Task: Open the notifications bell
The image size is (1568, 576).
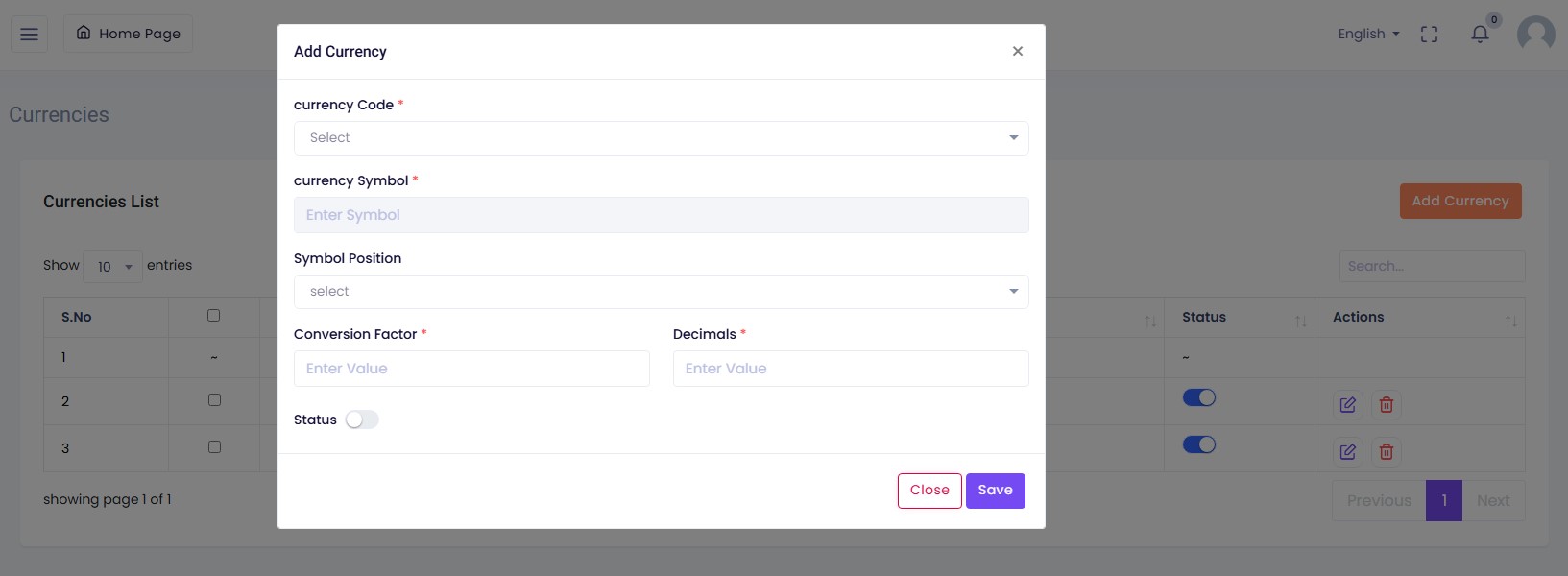Action: point(1480,35)
